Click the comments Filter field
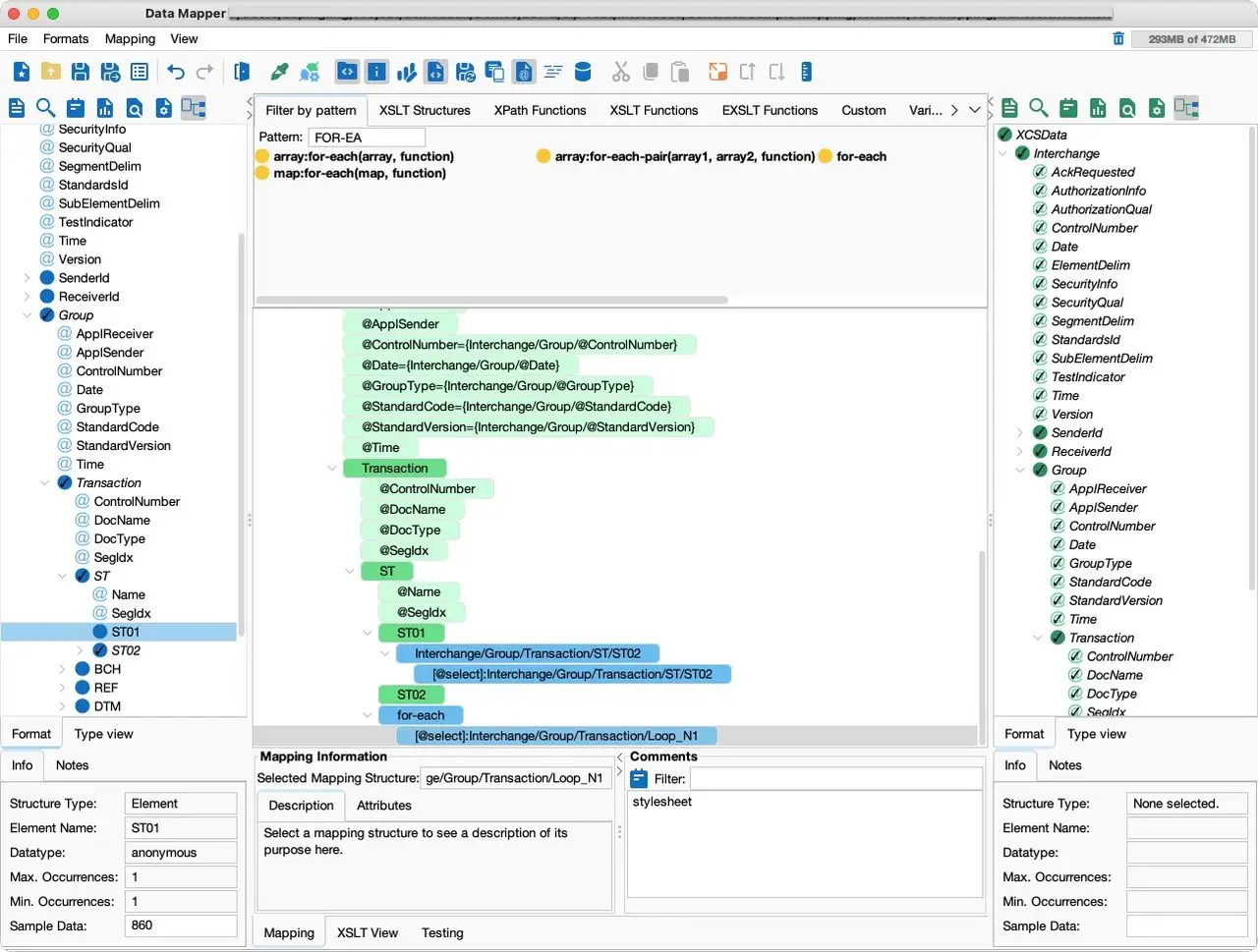The width and height of the screenshot is (1258, 952). pos(836,779)
